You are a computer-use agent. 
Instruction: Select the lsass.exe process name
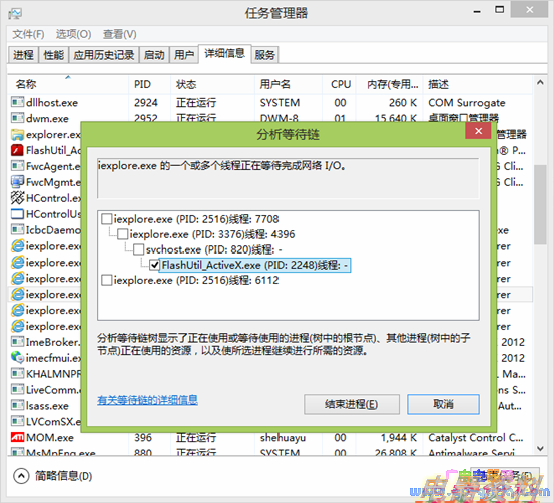click(x=47, y=406)
